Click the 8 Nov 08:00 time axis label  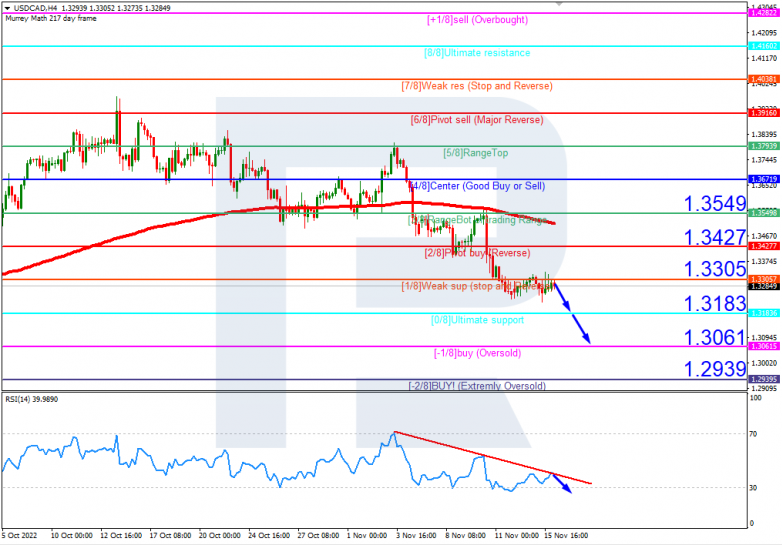(466, 536)
